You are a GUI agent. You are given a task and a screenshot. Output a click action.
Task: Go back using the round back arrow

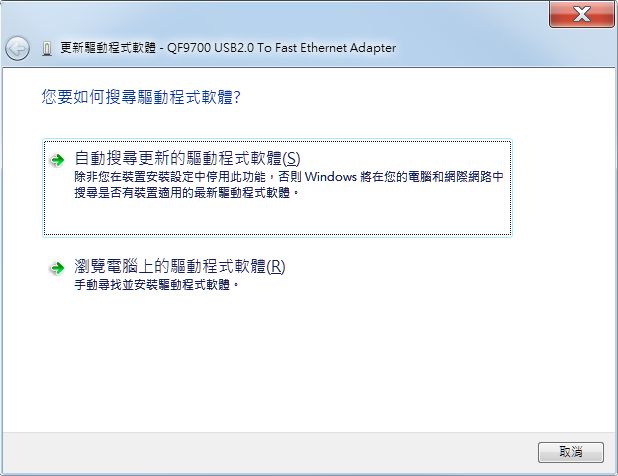(x=17, y=48)
